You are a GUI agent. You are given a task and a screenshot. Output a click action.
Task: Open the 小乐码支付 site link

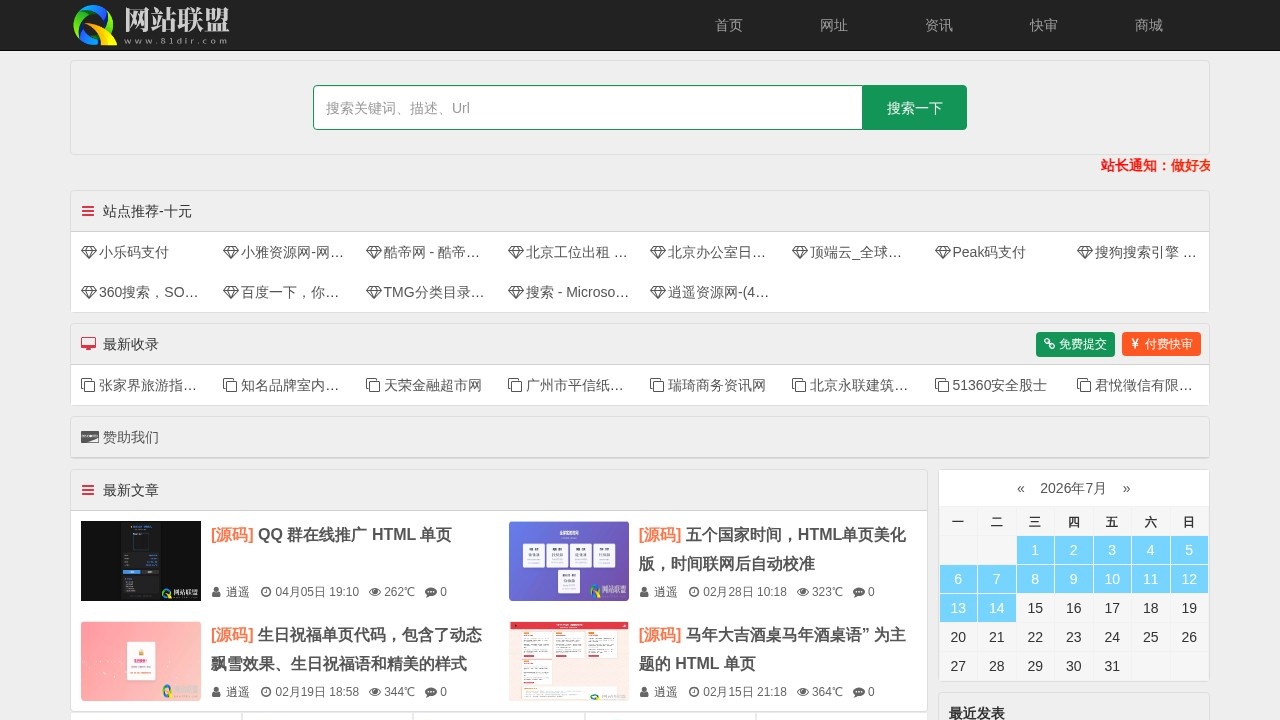click(x=125, y=252)
